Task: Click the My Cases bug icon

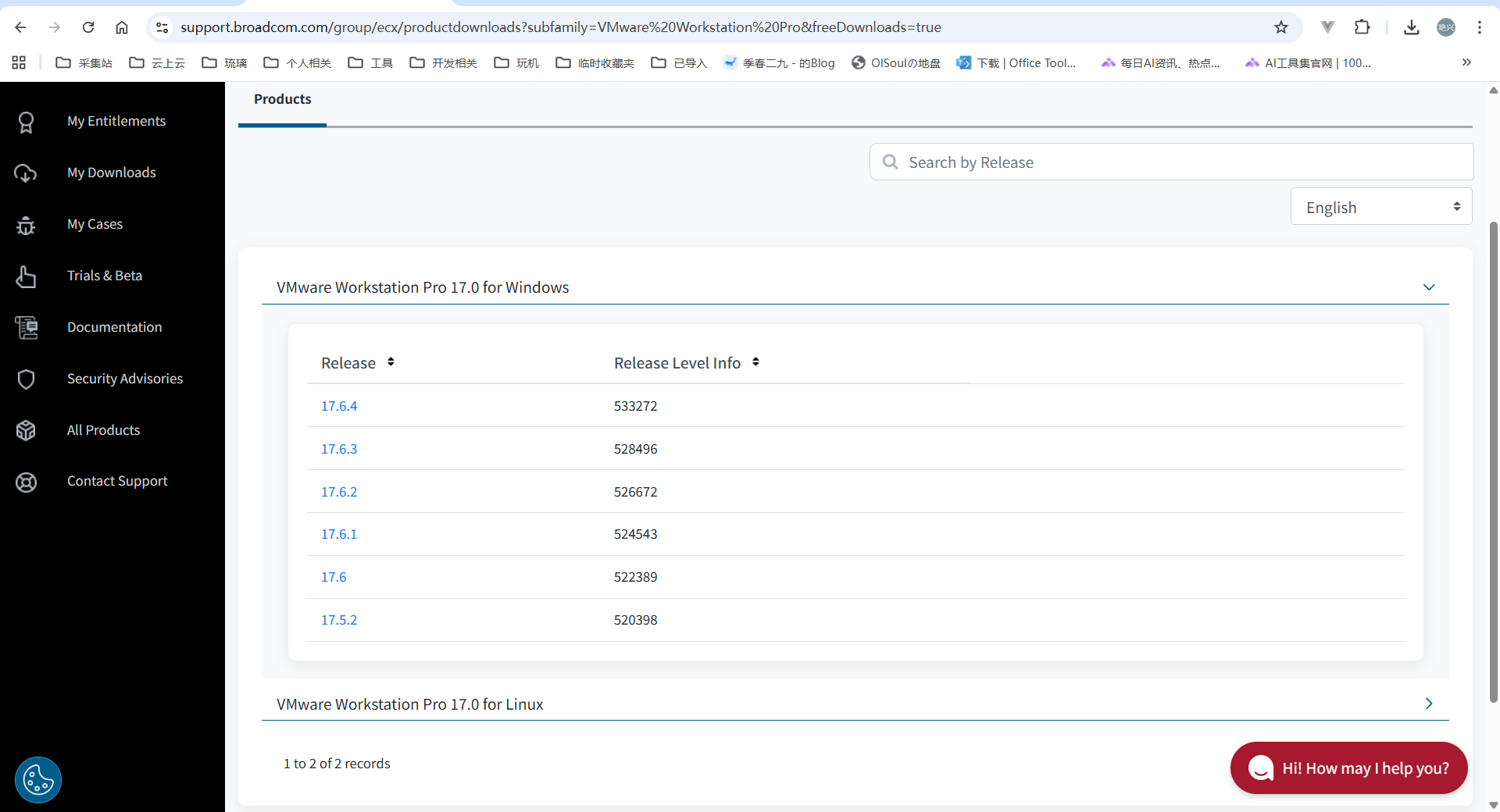Action: pos(26,225)
